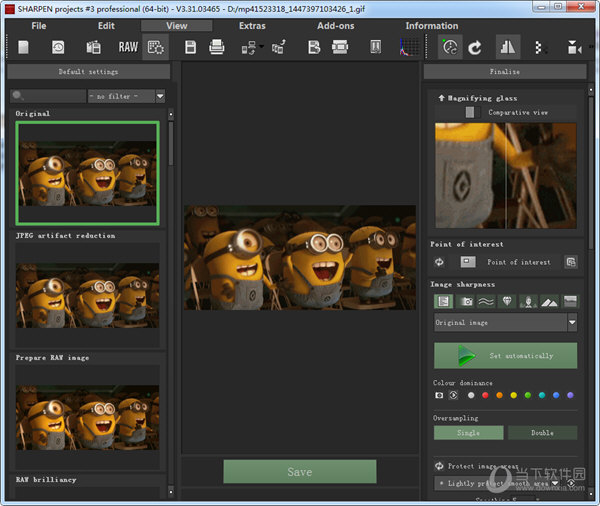Open the export icon's small dropdown arrow
This screenshot has height=506, width=600.
tap(261, 47)
